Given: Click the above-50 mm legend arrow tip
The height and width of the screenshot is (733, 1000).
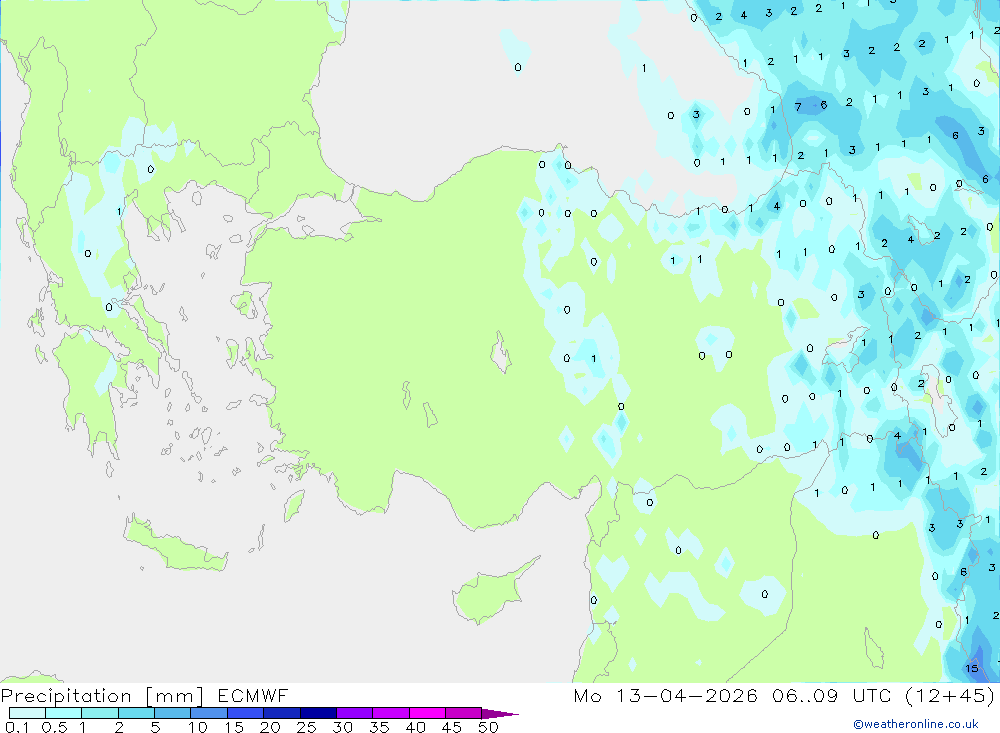Looking at the screenshot, I should 500,713.
